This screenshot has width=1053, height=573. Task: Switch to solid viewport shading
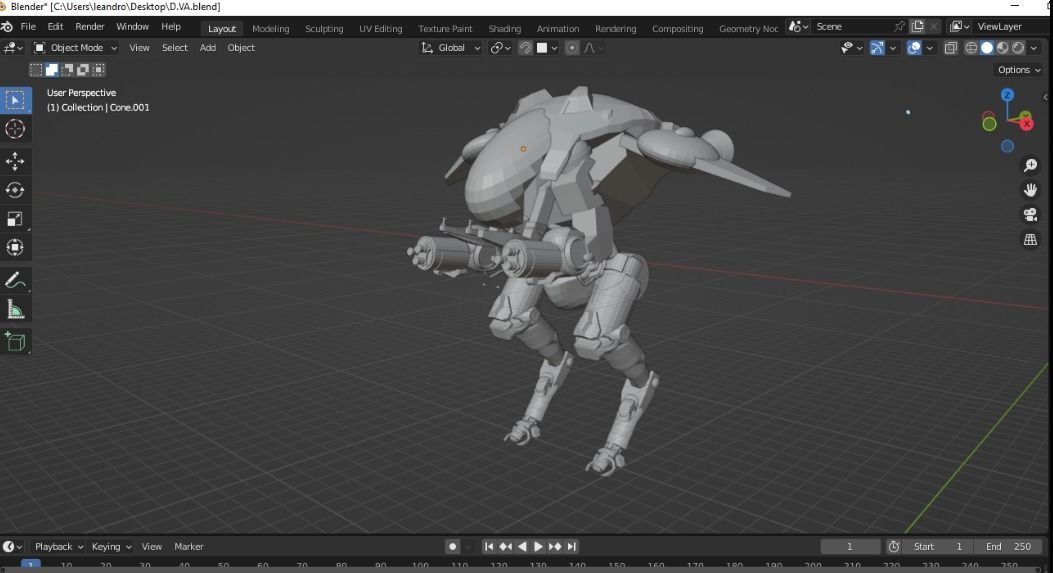point(987,48)
